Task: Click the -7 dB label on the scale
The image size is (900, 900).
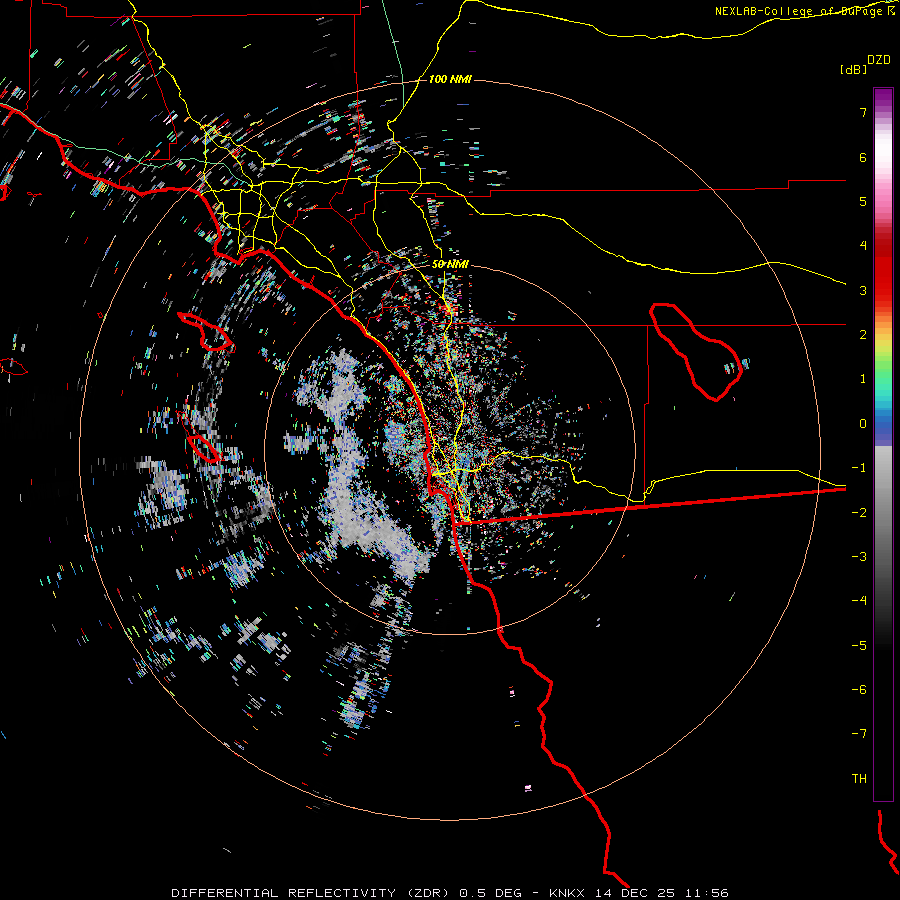Action: click(859, 734)
